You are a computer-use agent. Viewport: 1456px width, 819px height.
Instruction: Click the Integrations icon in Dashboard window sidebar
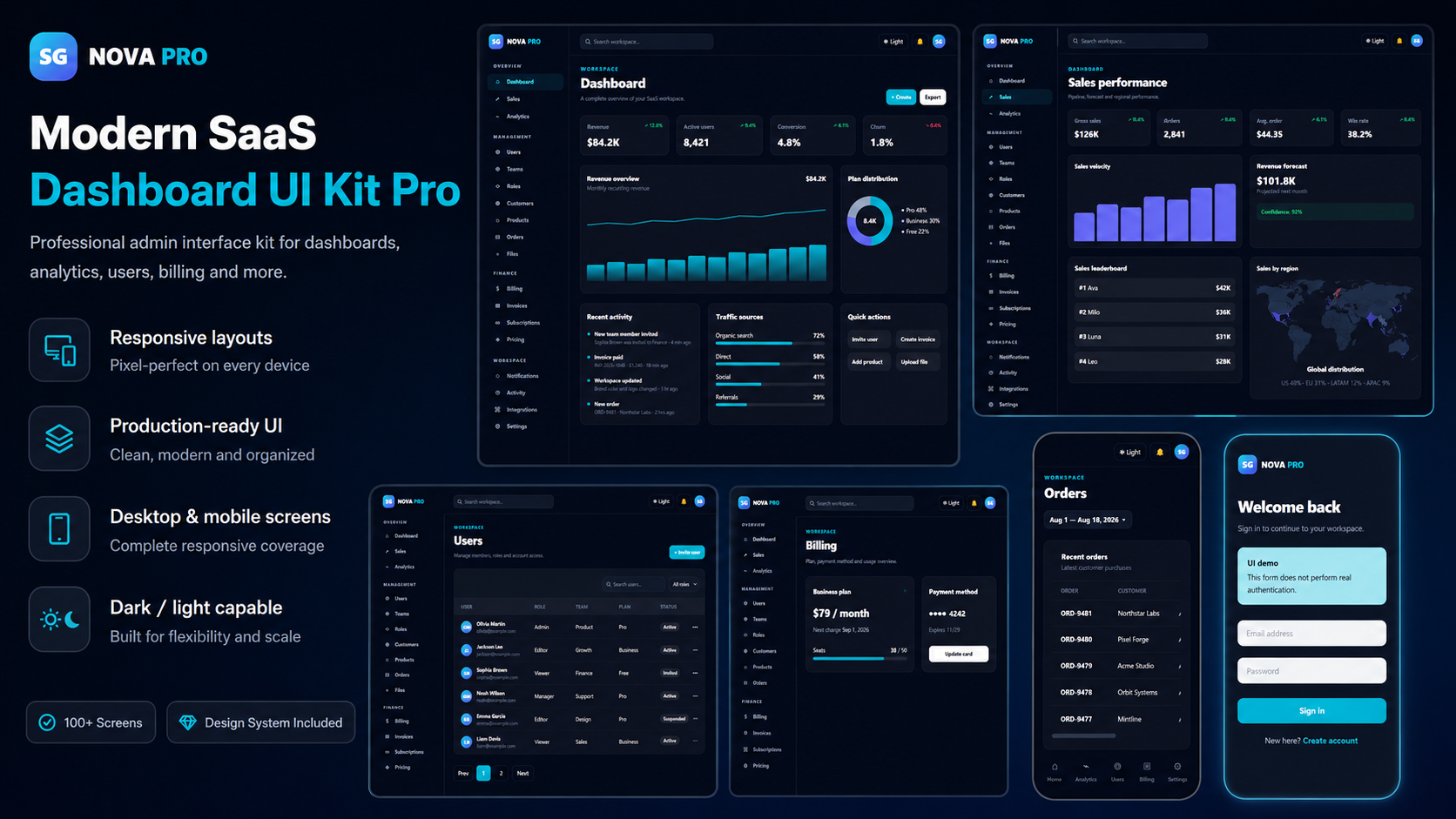[498, 409]
